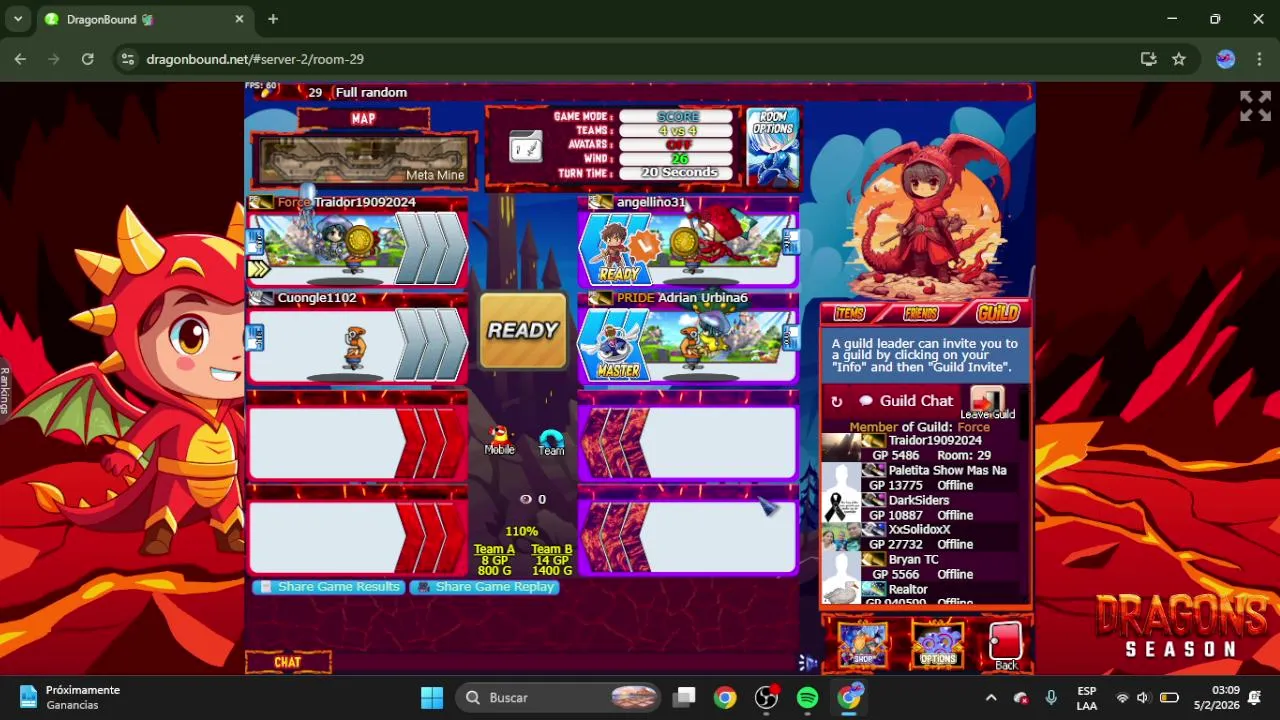Open Chrome profile avatar
Screen dimensions: 1280x720
coord(1225,59)
